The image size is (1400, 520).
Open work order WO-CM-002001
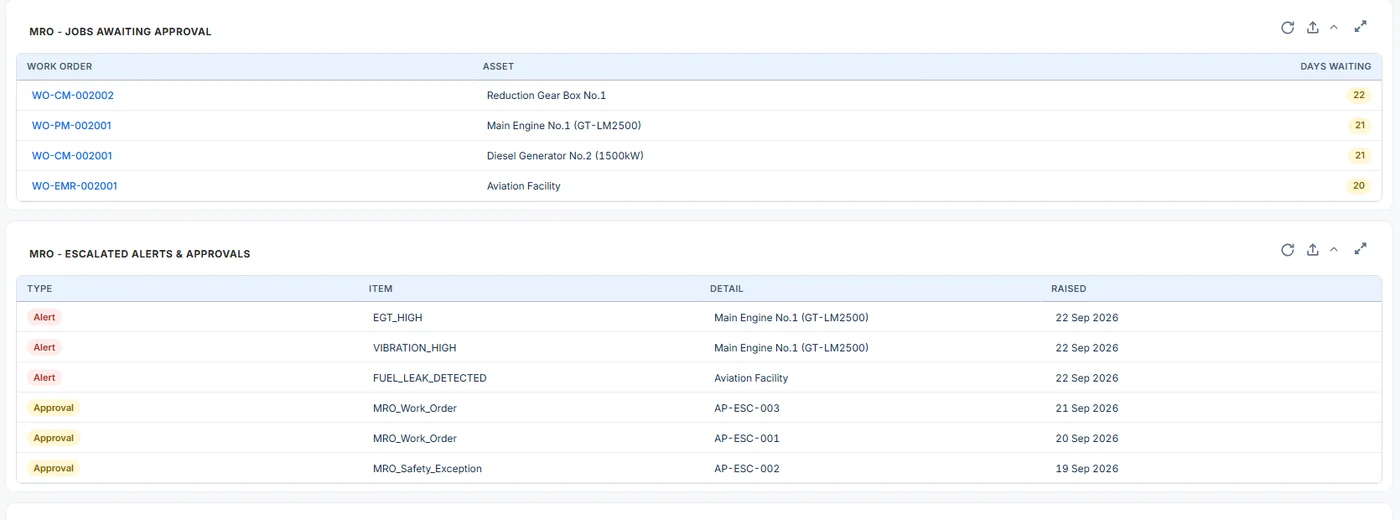point(72,156)
